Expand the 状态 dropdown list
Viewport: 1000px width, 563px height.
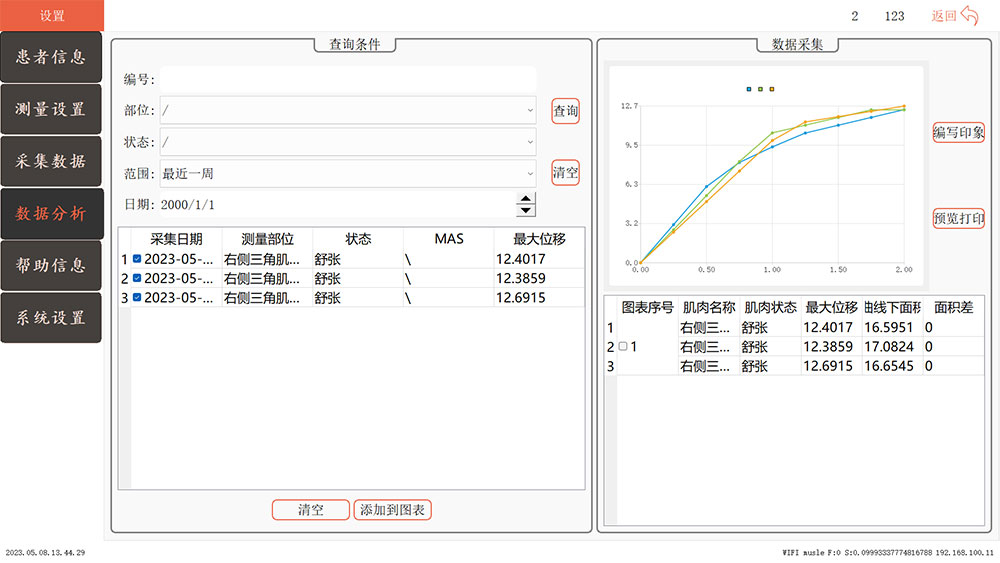click(348, 143)
